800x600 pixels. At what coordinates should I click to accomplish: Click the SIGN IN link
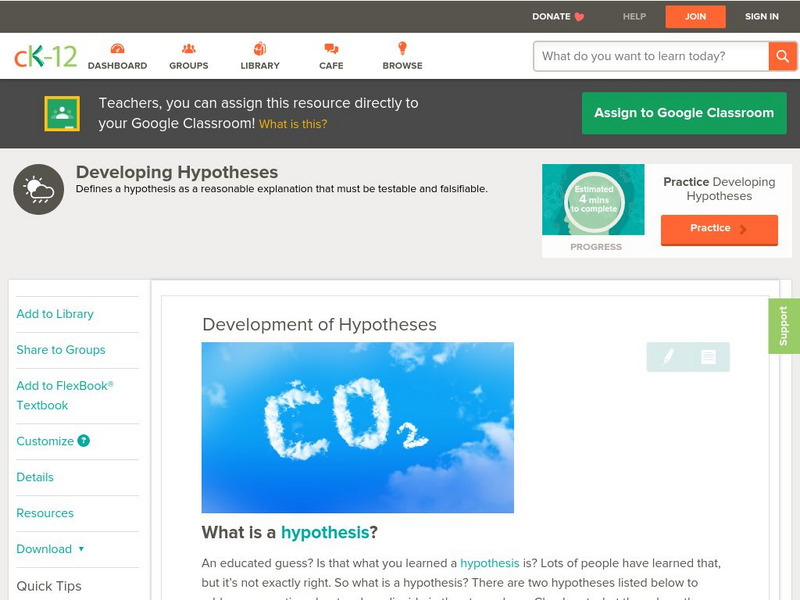click(x=762, y=17)
